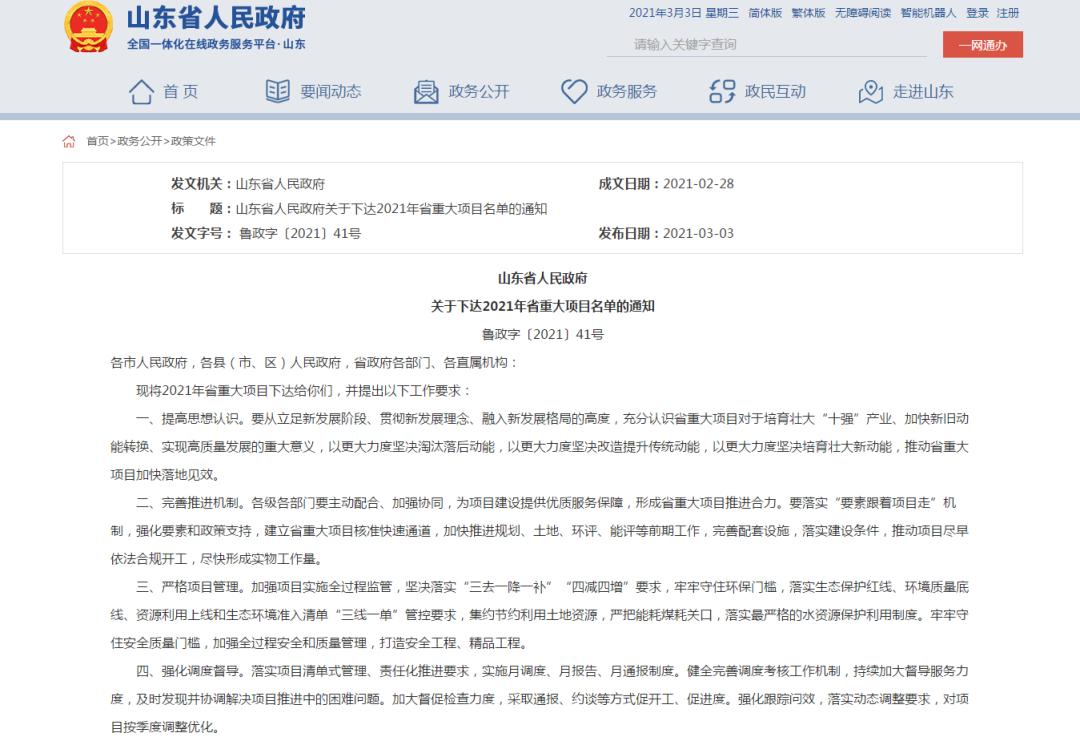Click the small home icon in breadcrumb
The image size is (1080, 741).
point(68,141)
